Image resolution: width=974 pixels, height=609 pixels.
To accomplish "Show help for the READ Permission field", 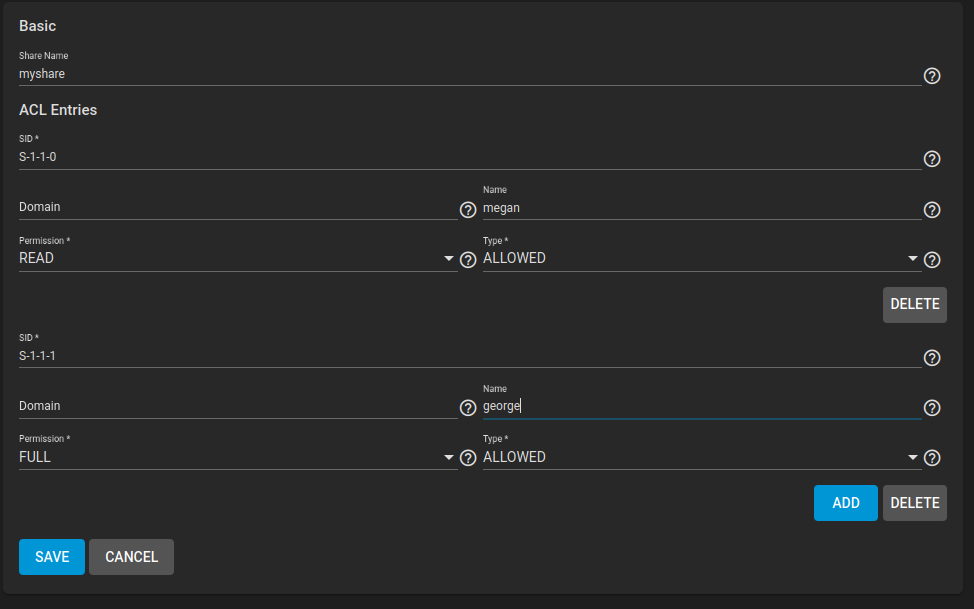I will (x=467, y=260).
